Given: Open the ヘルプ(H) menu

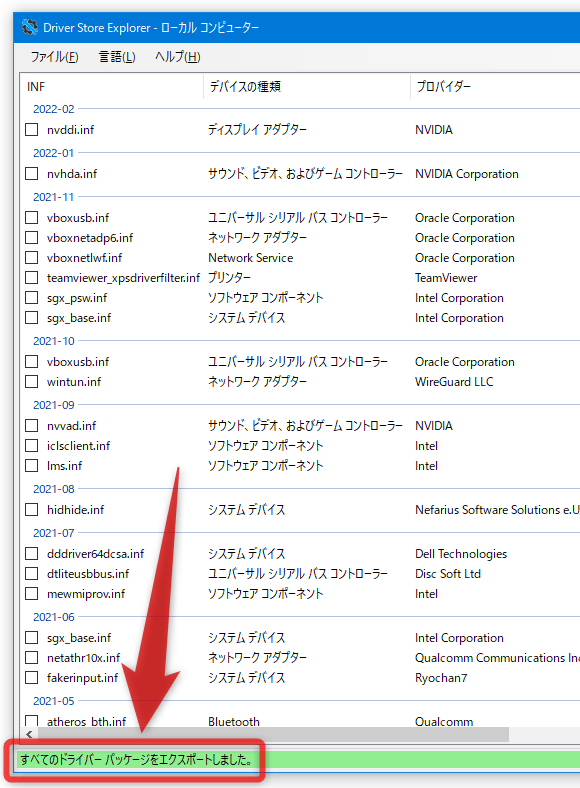Looking at the screenshot, I should tap(177, 57).
